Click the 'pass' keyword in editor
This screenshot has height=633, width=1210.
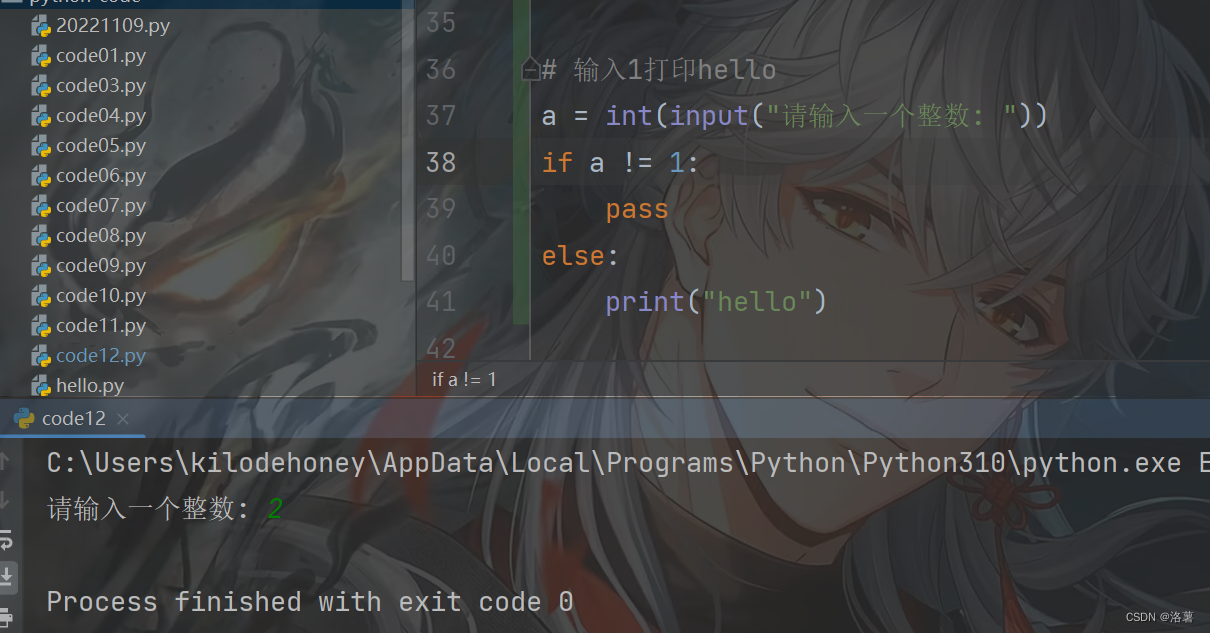click(637, 209)
